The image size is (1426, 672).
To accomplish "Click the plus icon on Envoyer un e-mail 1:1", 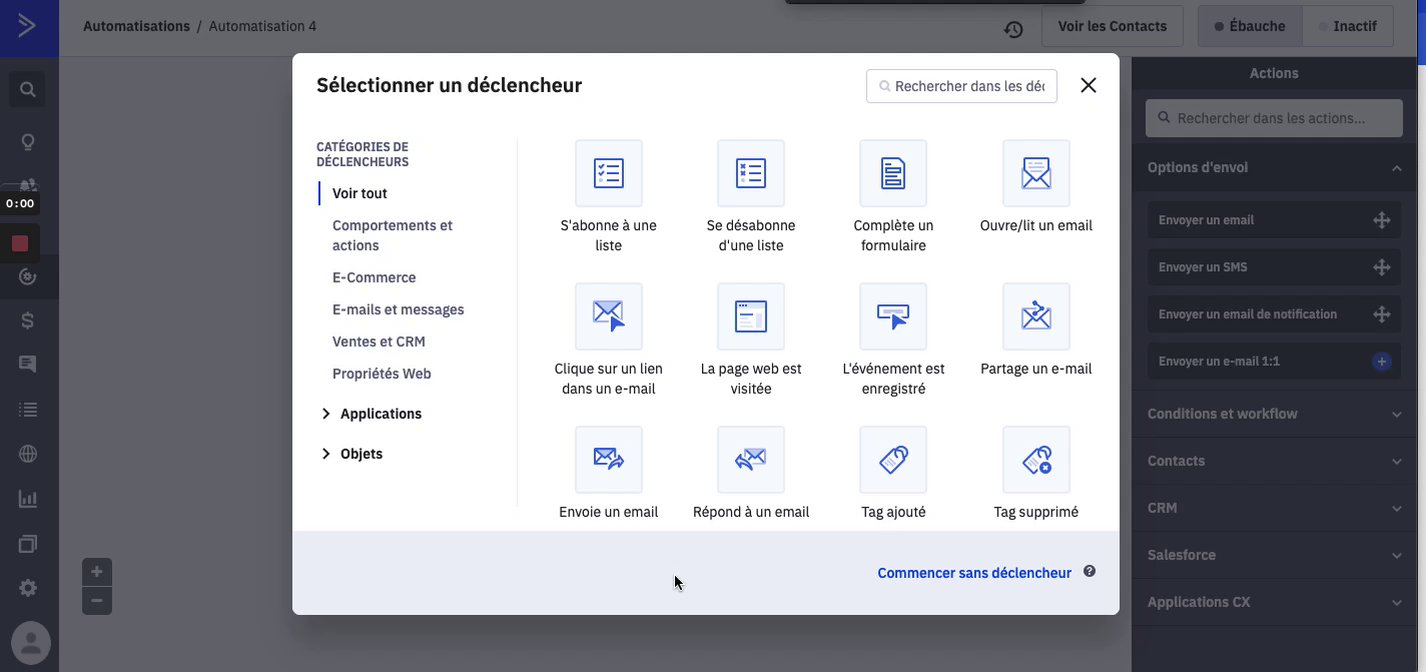I will [1382, 361].
